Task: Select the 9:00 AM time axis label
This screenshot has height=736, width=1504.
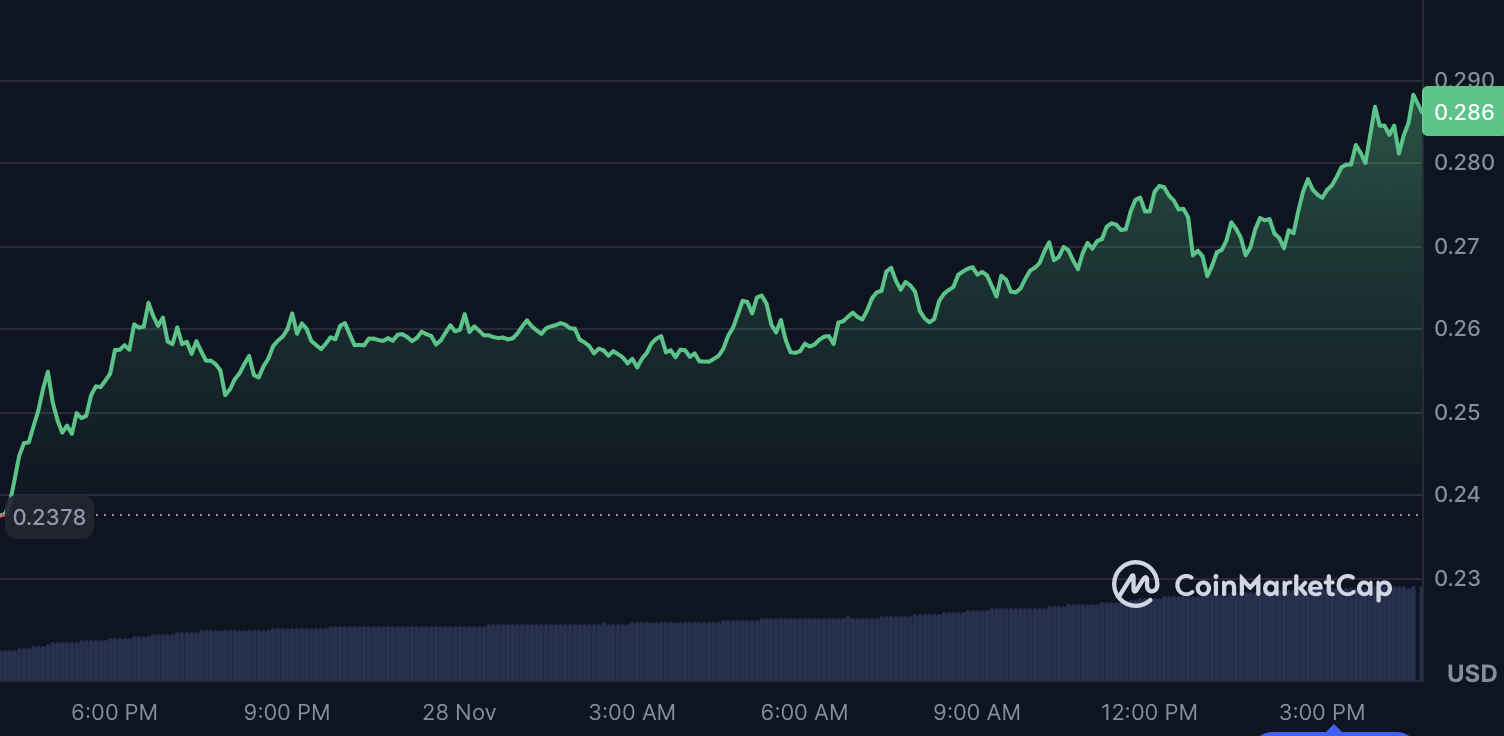Action: 977,713
